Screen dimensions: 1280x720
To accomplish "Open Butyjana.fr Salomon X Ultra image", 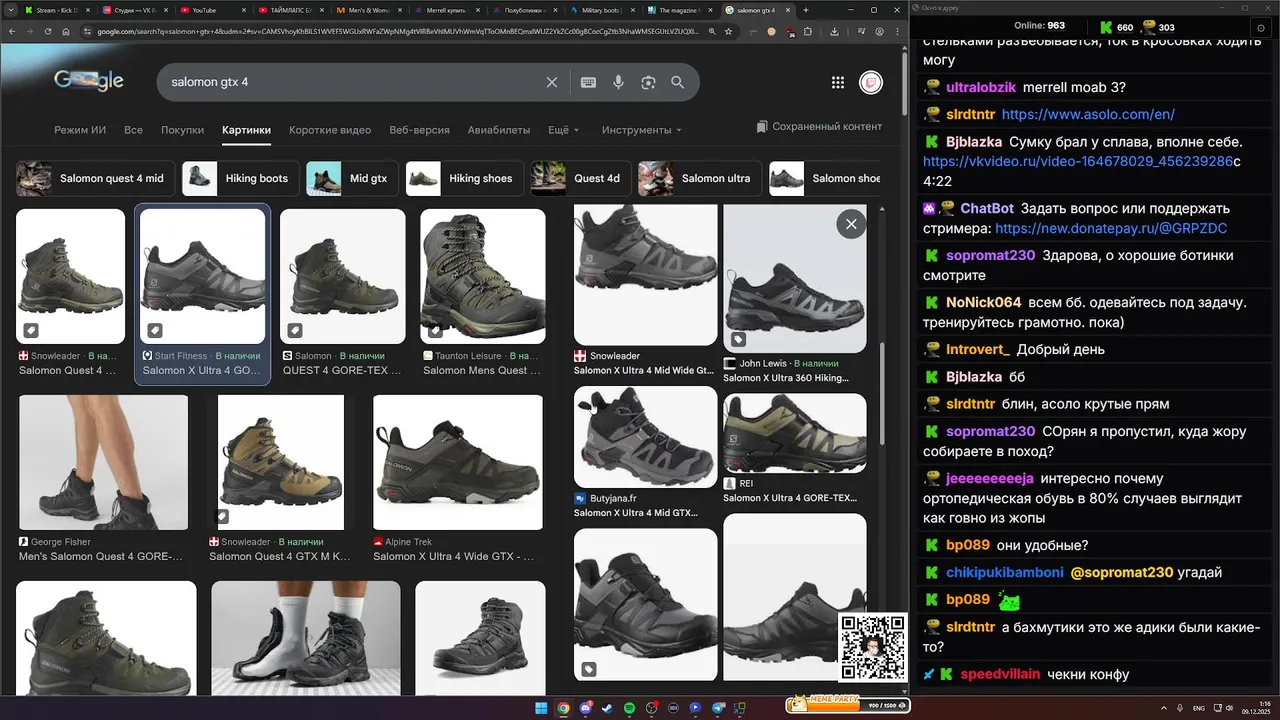I will click(x=646, y=437).
